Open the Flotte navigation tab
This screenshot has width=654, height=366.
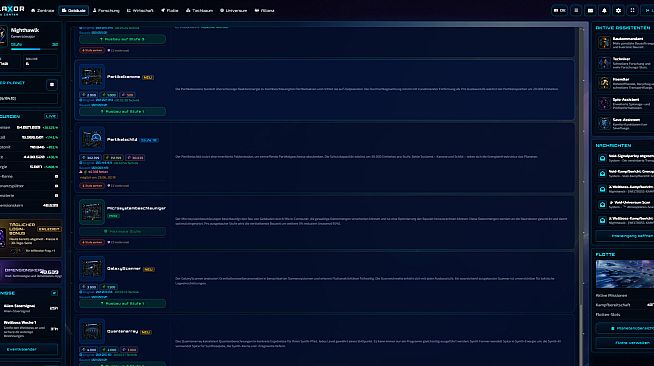click(x=170, y=10)
